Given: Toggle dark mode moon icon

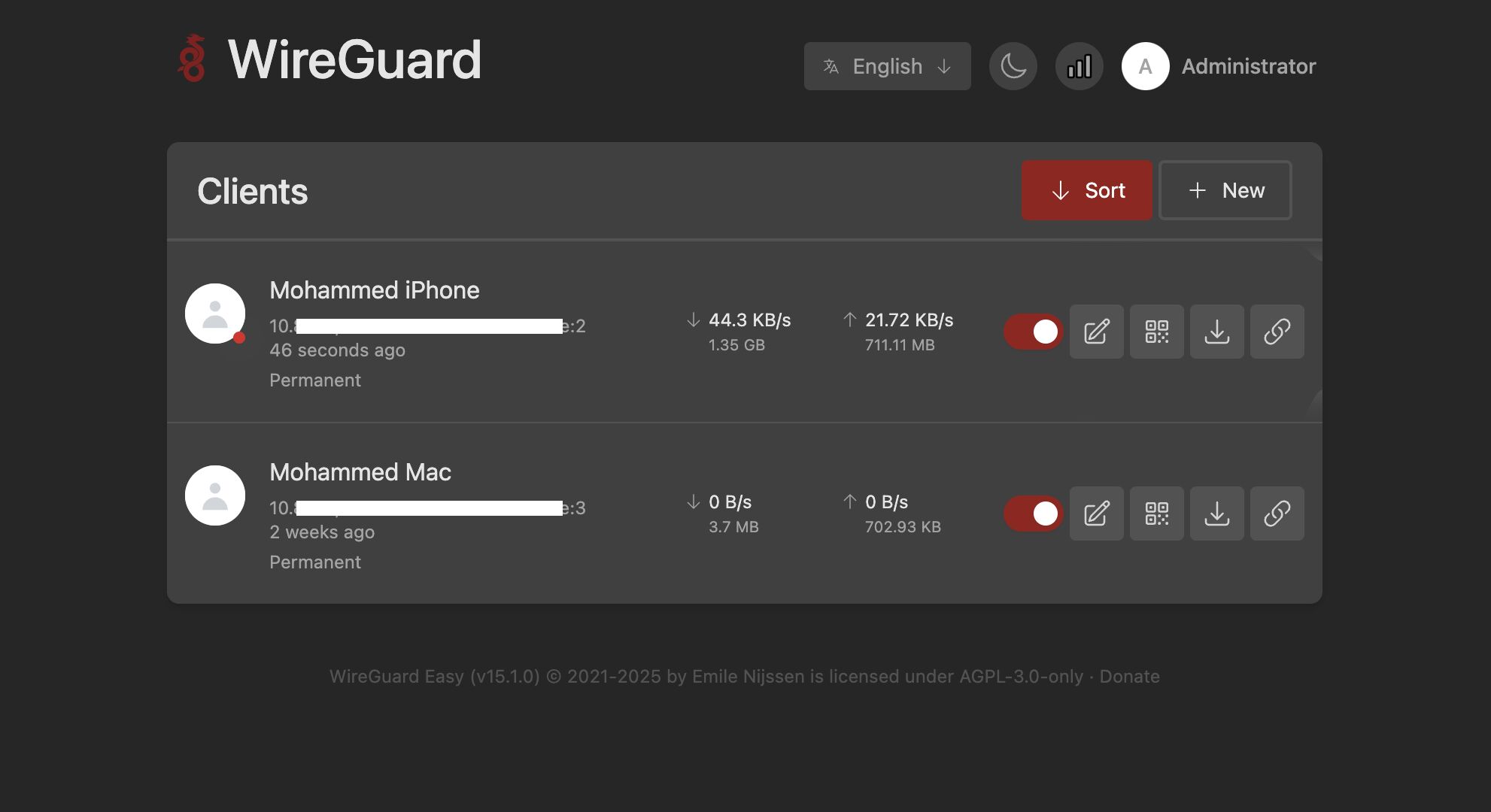Looking at the screenshot, I should point(1013,66).
